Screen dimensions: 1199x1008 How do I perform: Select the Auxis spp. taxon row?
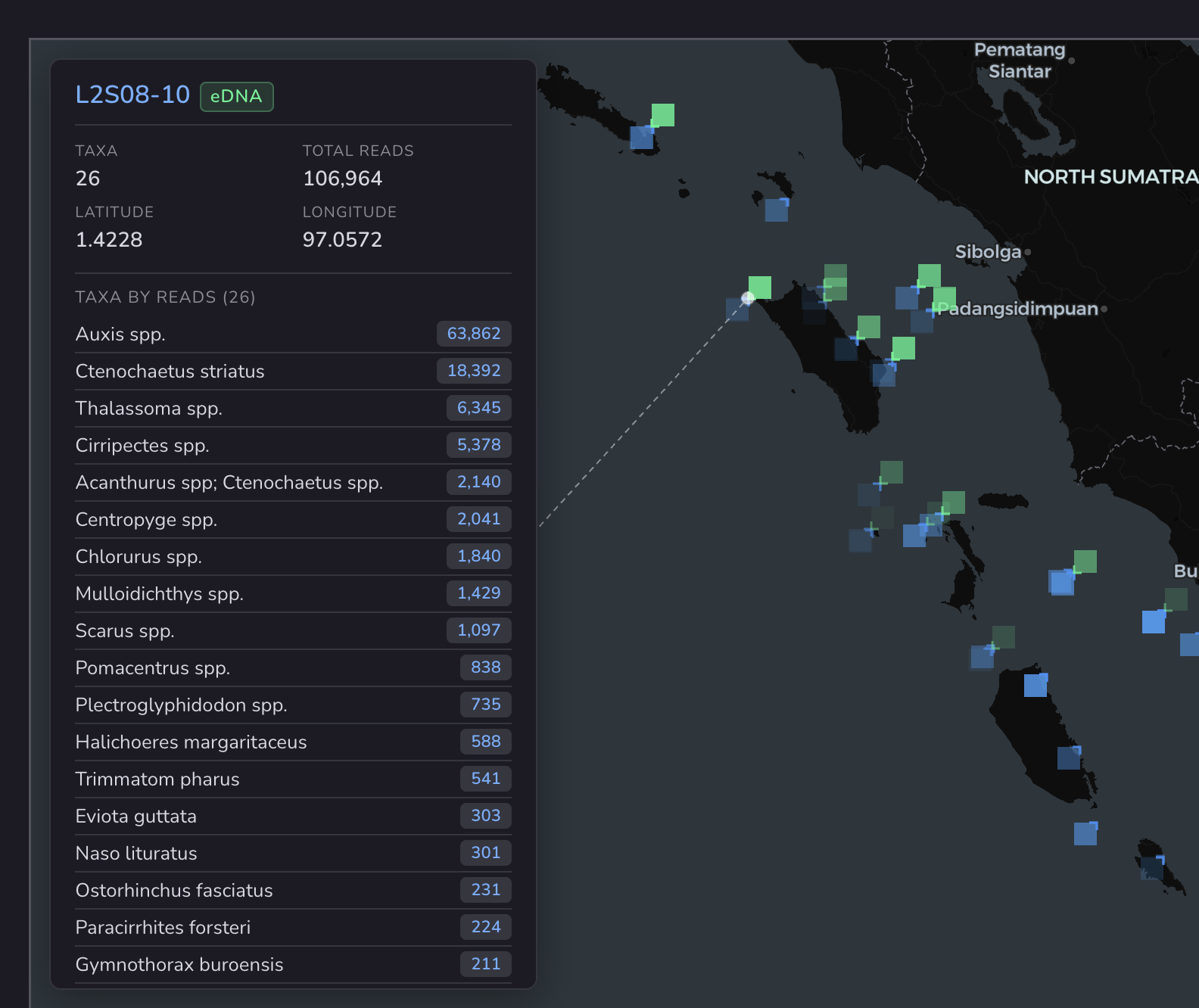[x=293, y=334]
